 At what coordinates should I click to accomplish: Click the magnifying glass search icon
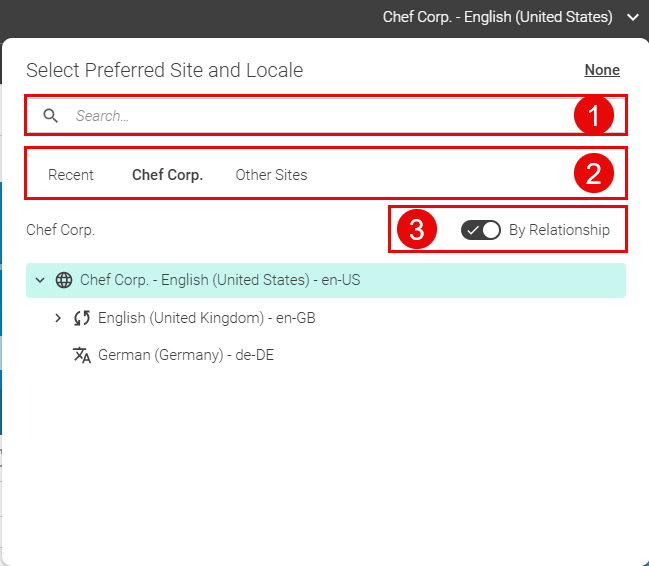(x=50, y=116)
